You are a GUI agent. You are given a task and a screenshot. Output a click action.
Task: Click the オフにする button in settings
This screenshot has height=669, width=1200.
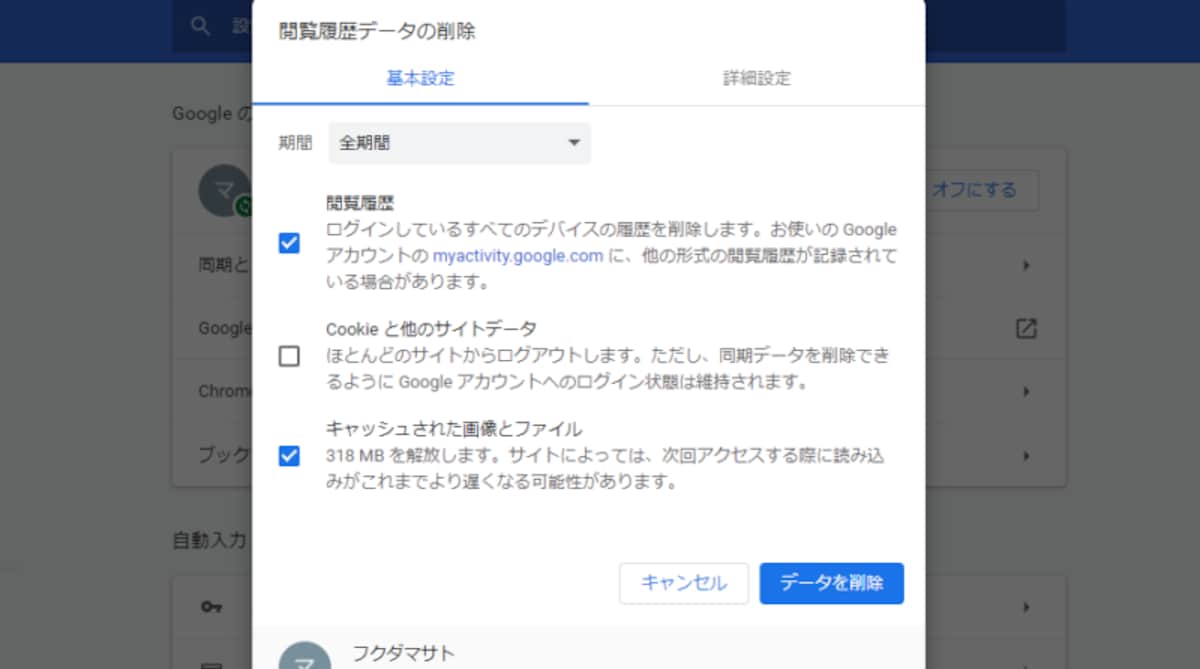(x=975, y=190)
